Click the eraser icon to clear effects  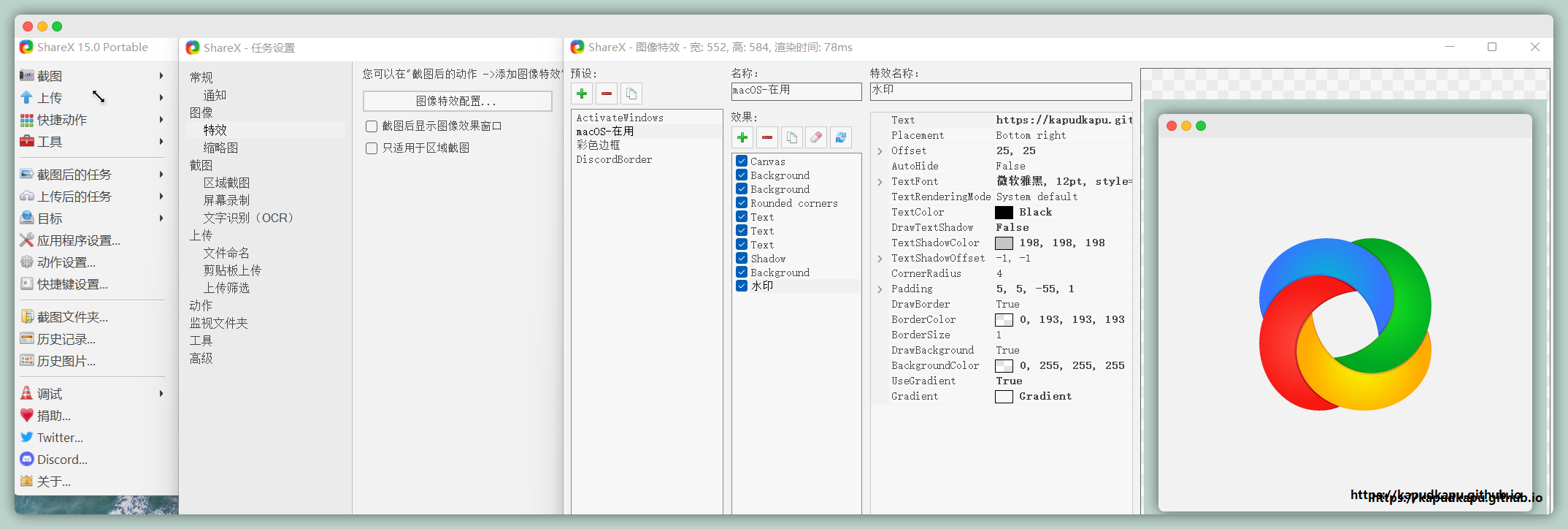coord(816,137)
